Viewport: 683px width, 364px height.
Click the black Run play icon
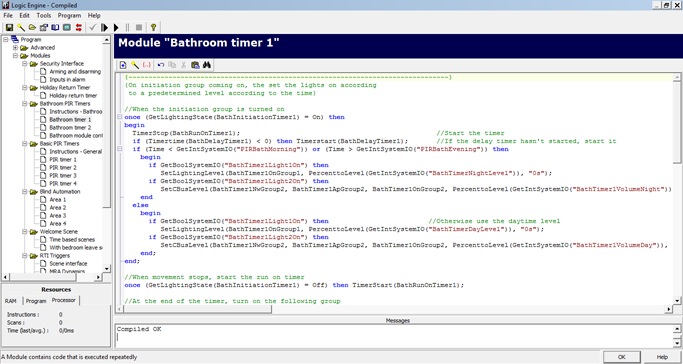coord(116,27)
